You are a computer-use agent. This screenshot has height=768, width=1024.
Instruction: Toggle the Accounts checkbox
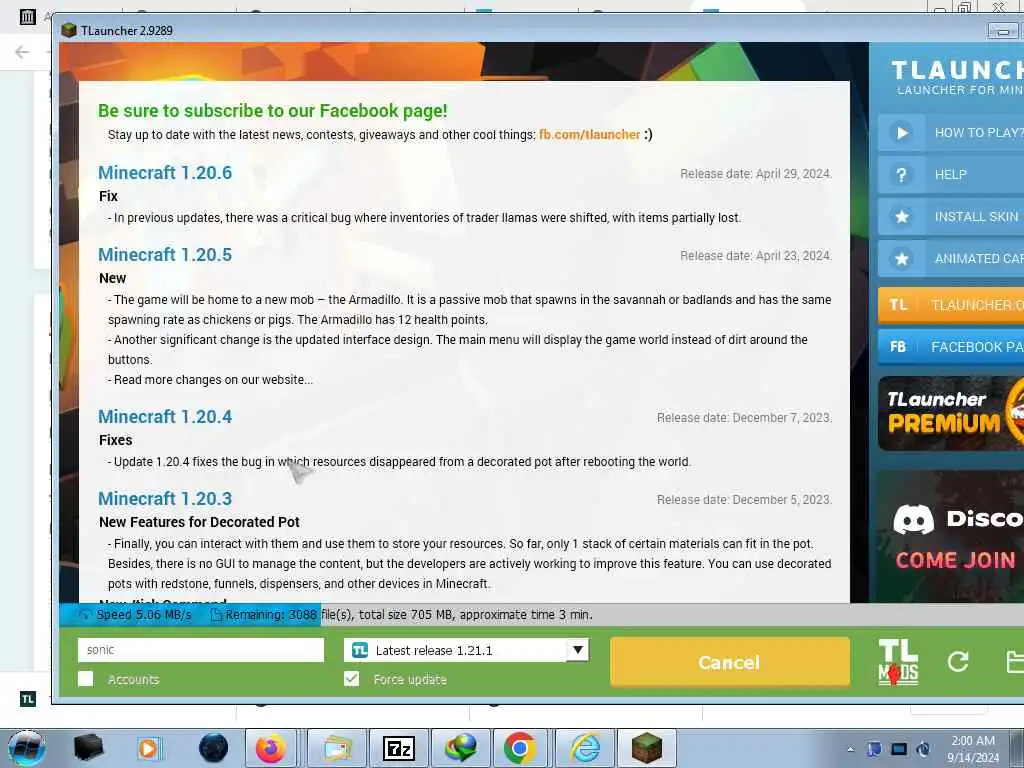click(86, 679)
